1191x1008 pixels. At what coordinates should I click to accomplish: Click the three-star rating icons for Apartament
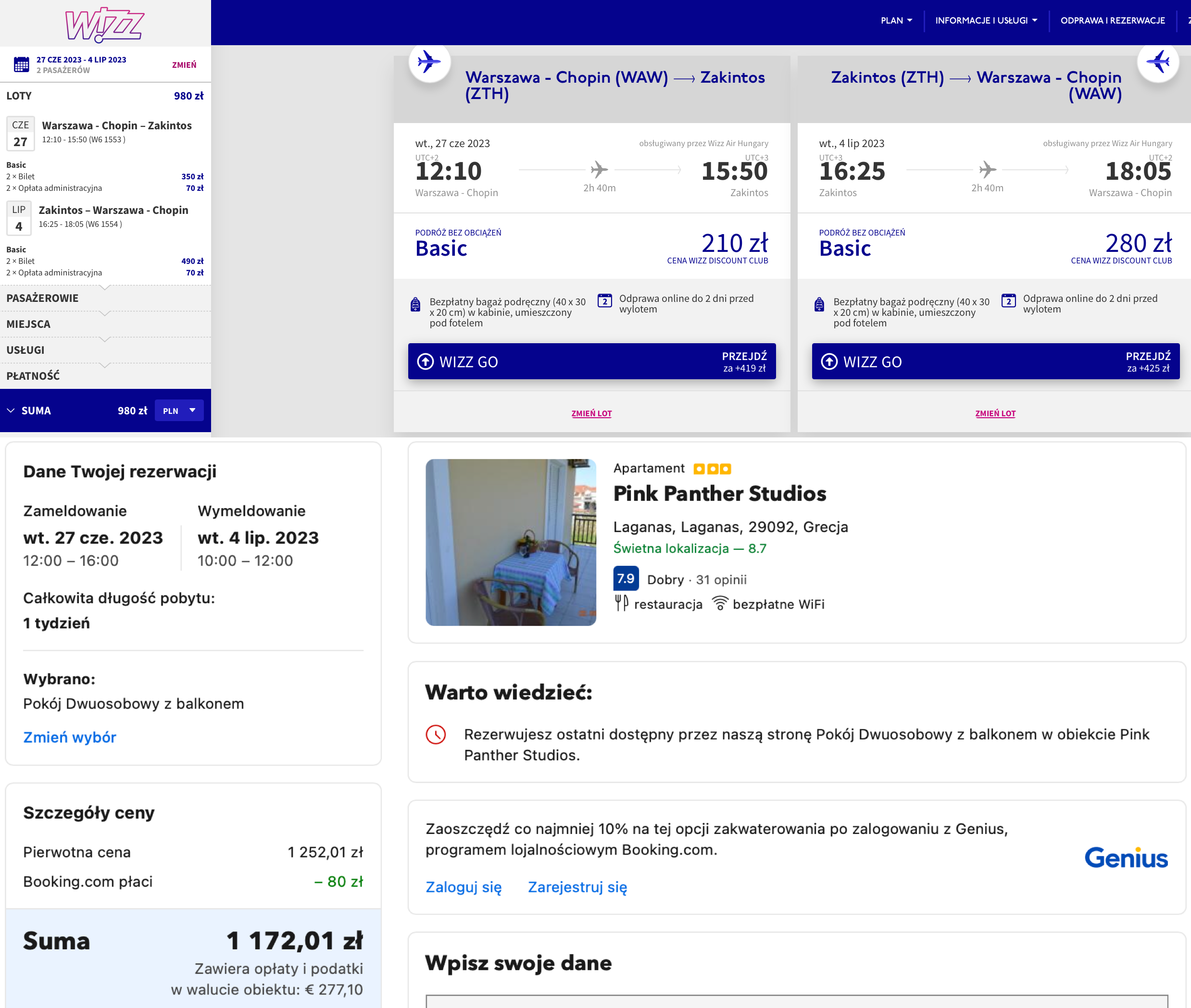(712, 469)
